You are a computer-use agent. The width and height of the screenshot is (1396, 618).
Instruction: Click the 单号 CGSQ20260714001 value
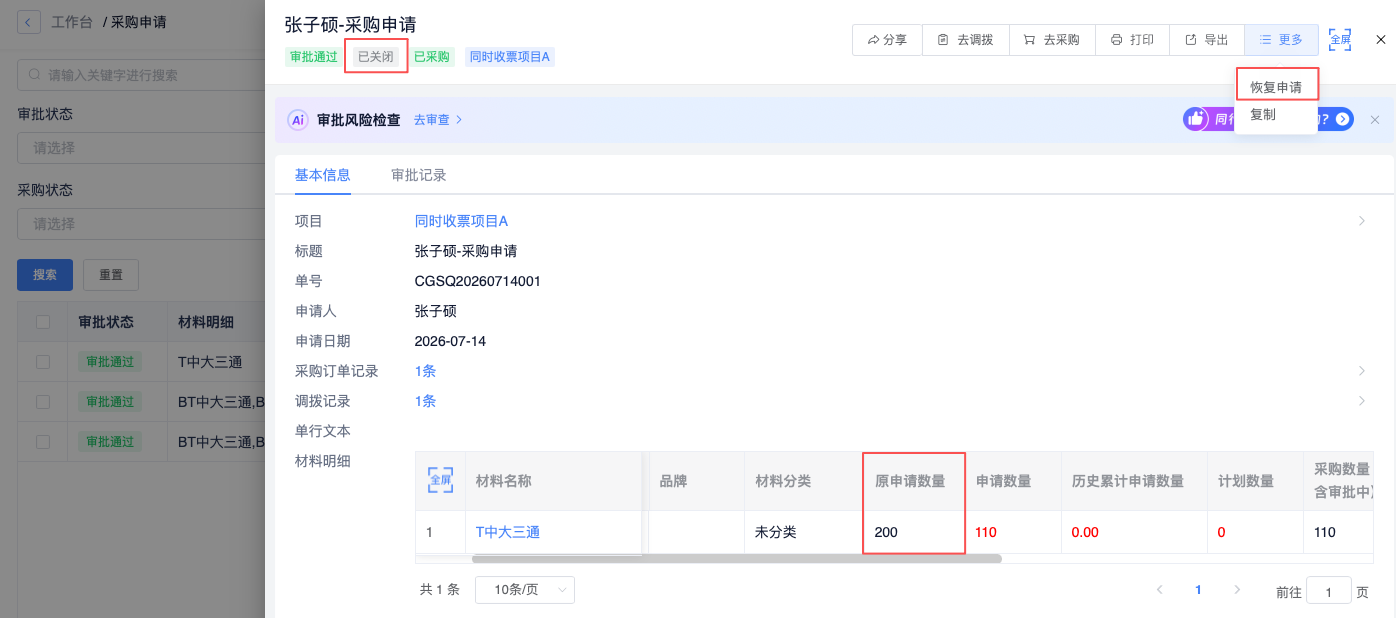click(x=478, y=281)
